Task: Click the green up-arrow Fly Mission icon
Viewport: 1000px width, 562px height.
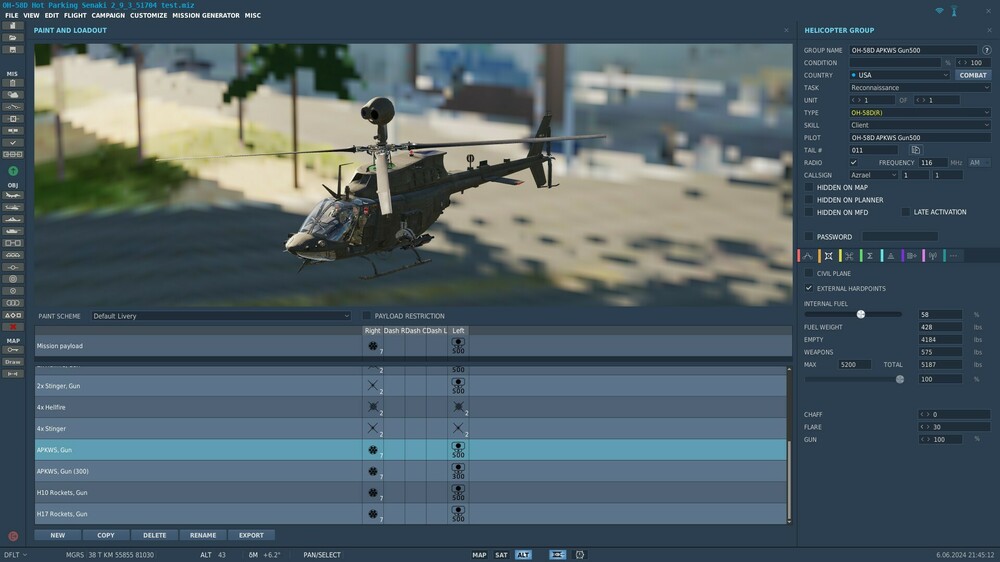Action: [13, 171]
